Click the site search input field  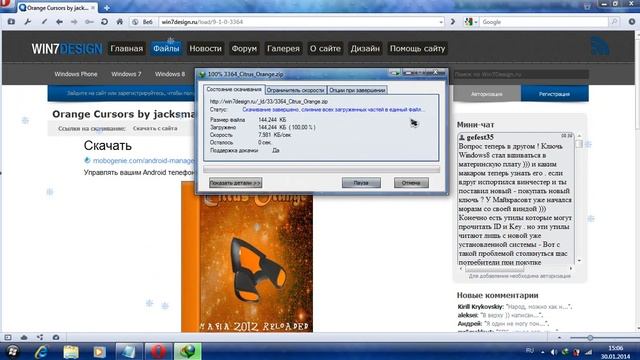coord(521,74)
